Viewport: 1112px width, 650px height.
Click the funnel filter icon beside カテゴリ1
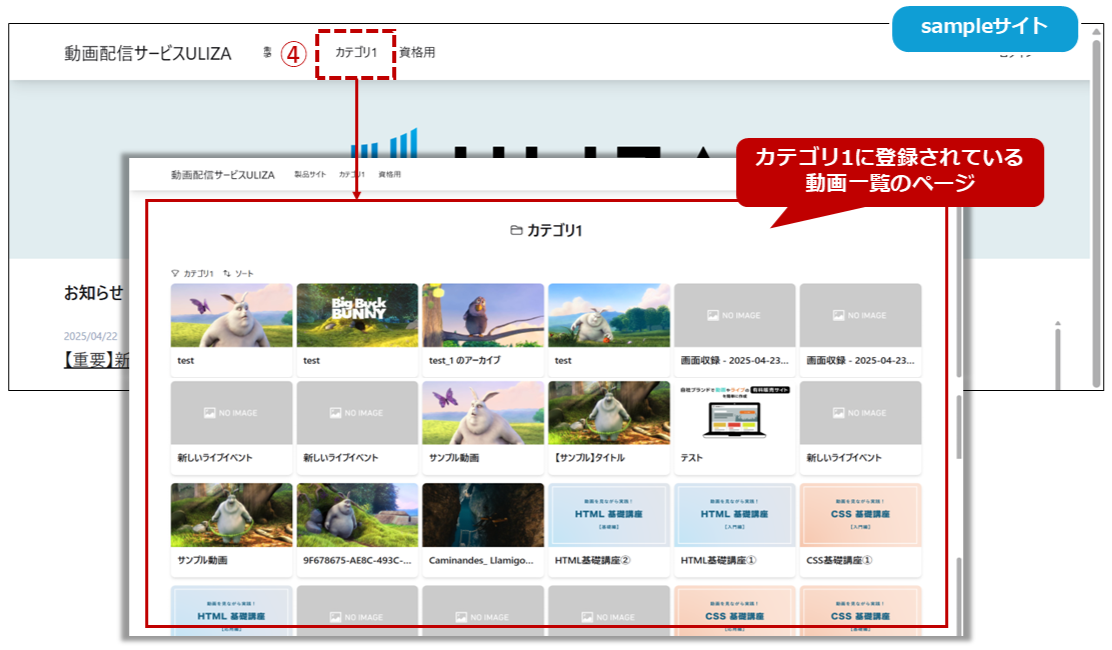176,273
